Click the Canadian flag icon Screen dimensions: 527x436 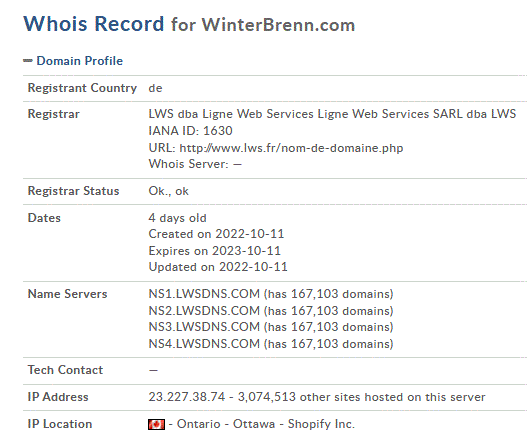tap(156, 424)
